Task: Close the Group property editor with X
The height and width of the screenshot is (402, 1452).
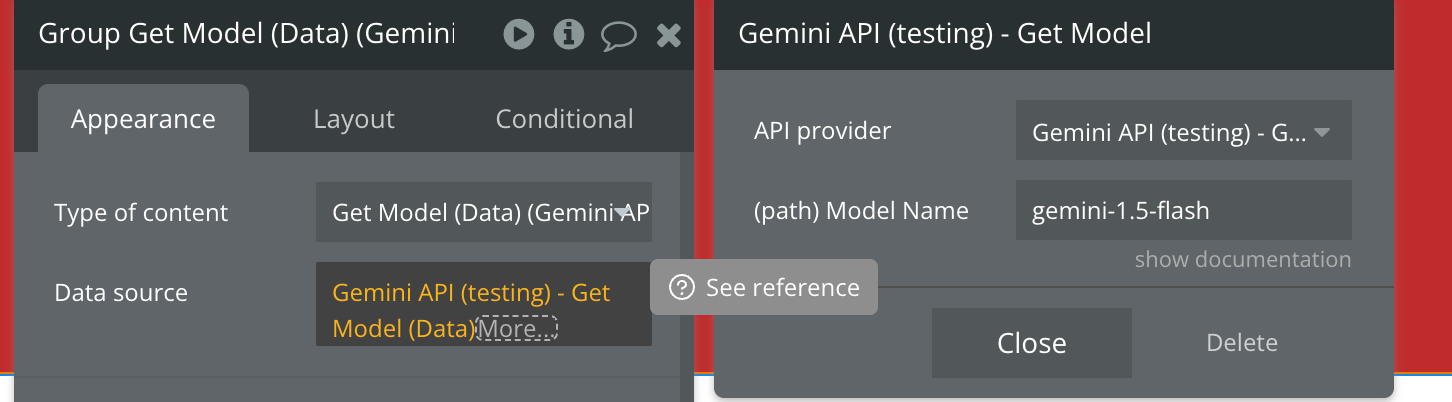Action: pyautogui.click(x=668, y=36)
